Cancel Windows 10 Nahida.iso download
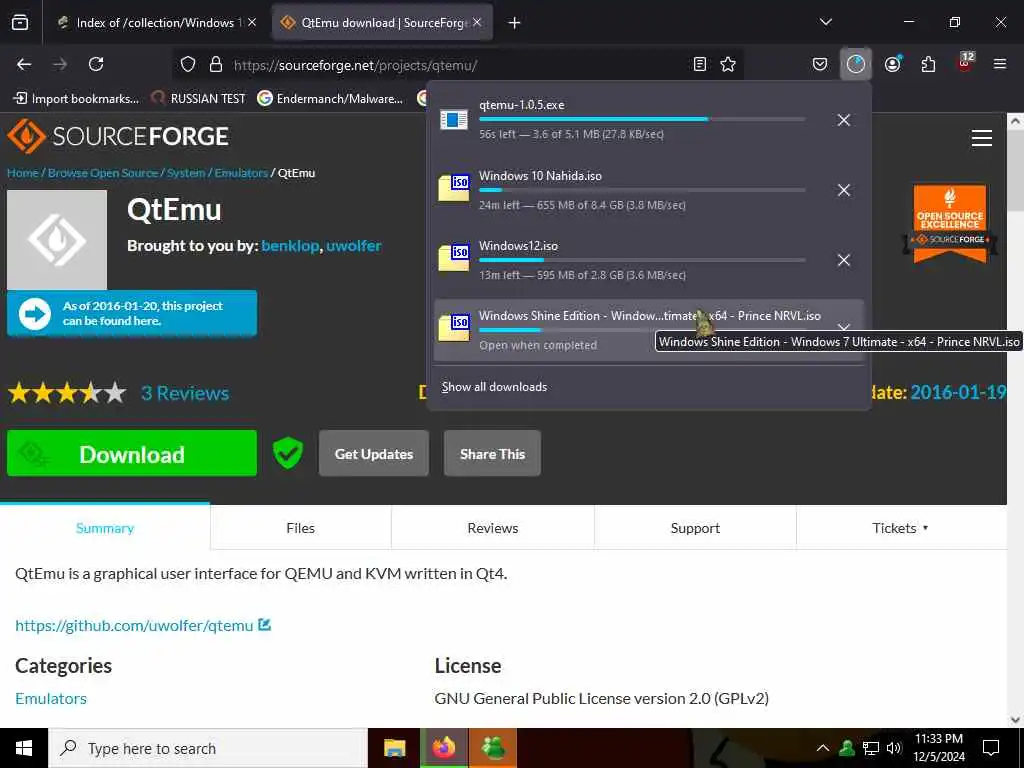 [x=844, y=190]
